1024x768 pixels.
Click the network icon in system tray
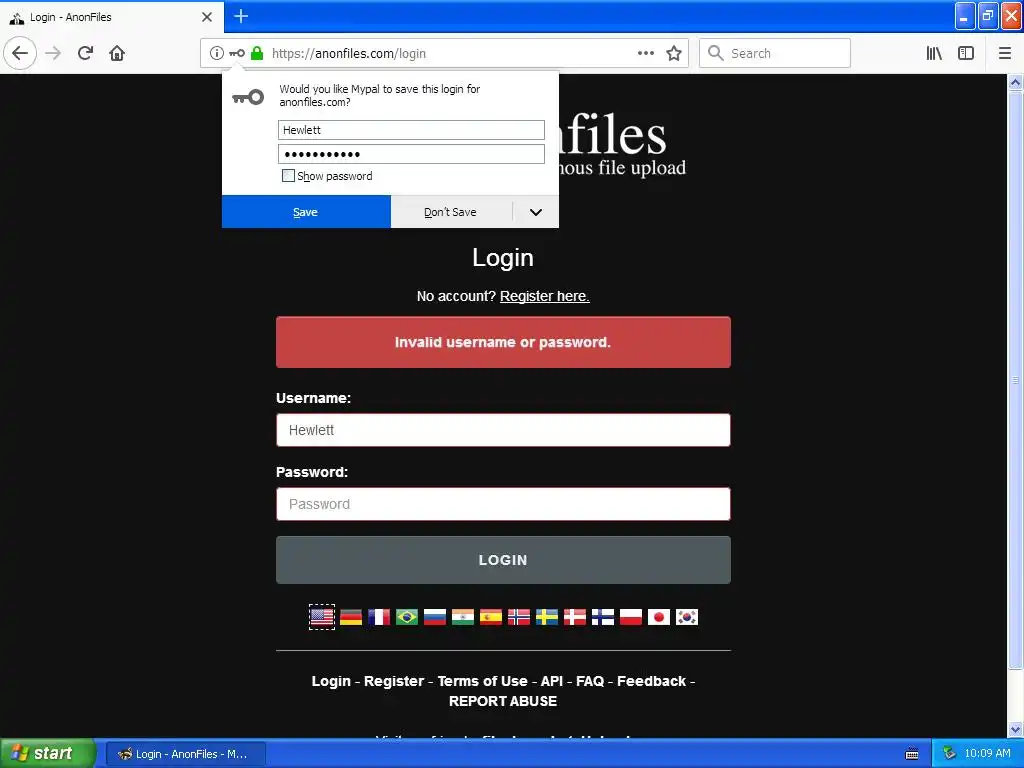tap(950, 754)
